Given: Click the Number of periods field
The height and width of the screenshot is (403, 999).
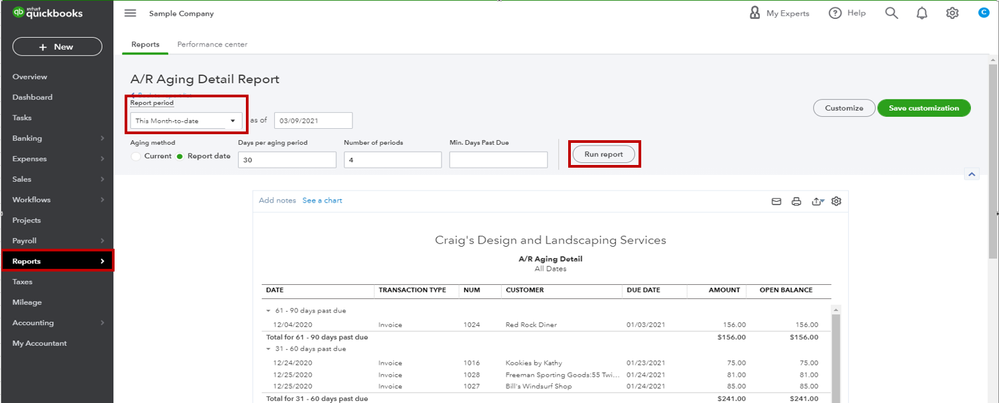Looking at the screenshot, I should (392, 160).
